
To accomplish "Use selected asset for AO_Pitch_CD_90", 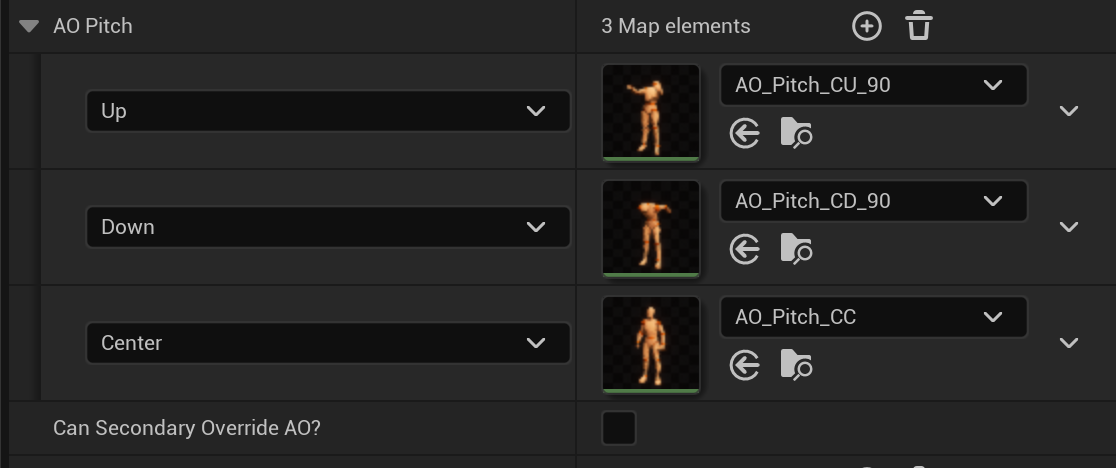I will (x=745, y=249).
